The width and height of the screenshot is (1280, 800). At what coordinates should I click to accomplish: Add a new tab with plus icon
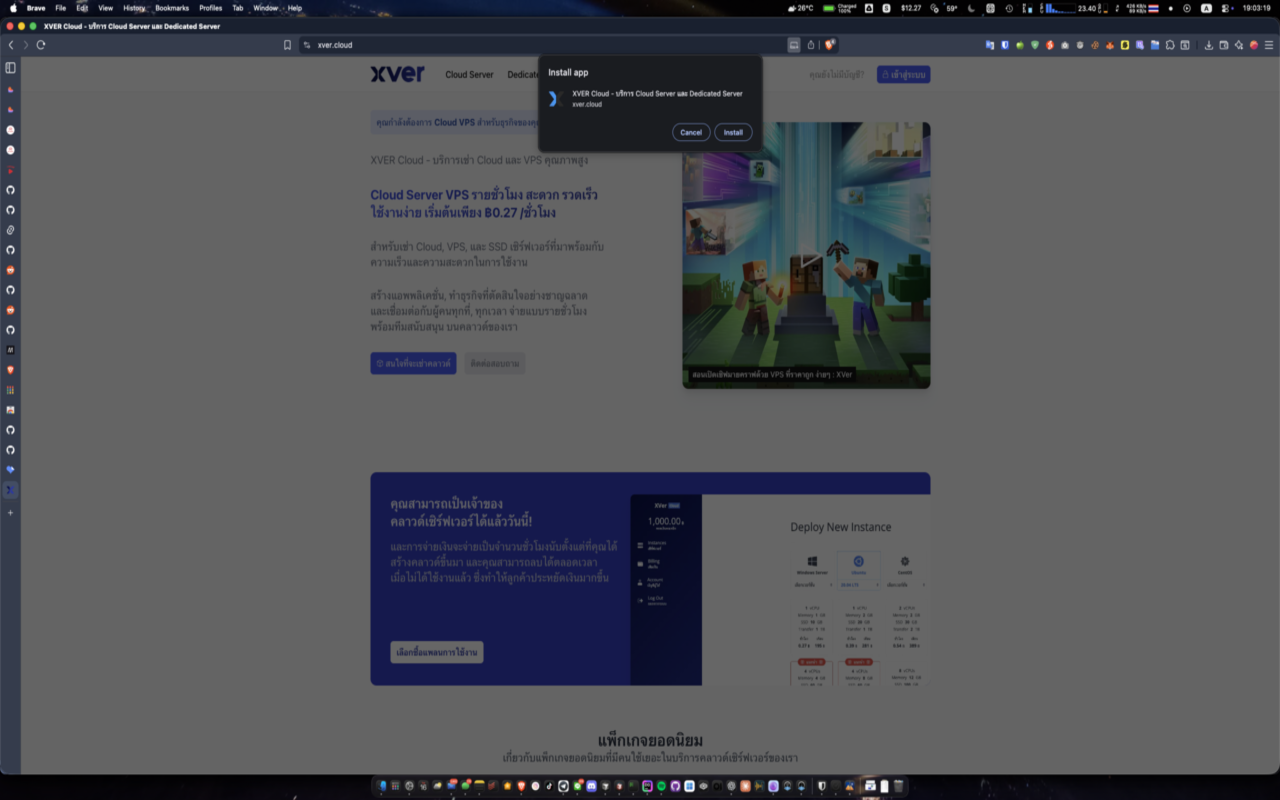click(x=11, y=512)
